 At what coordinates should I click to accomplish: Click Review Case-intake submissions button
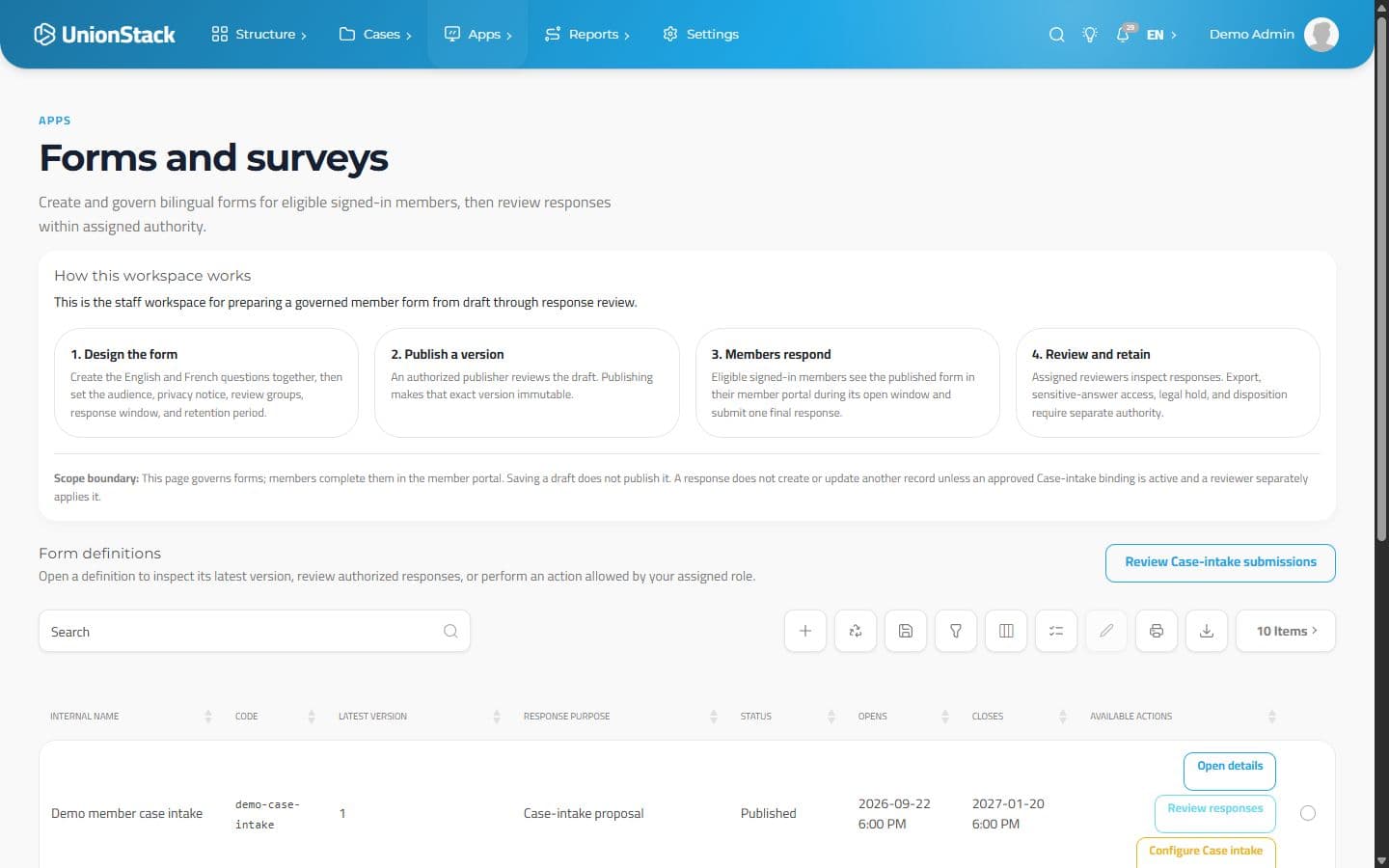click(x=1220, y=562)
